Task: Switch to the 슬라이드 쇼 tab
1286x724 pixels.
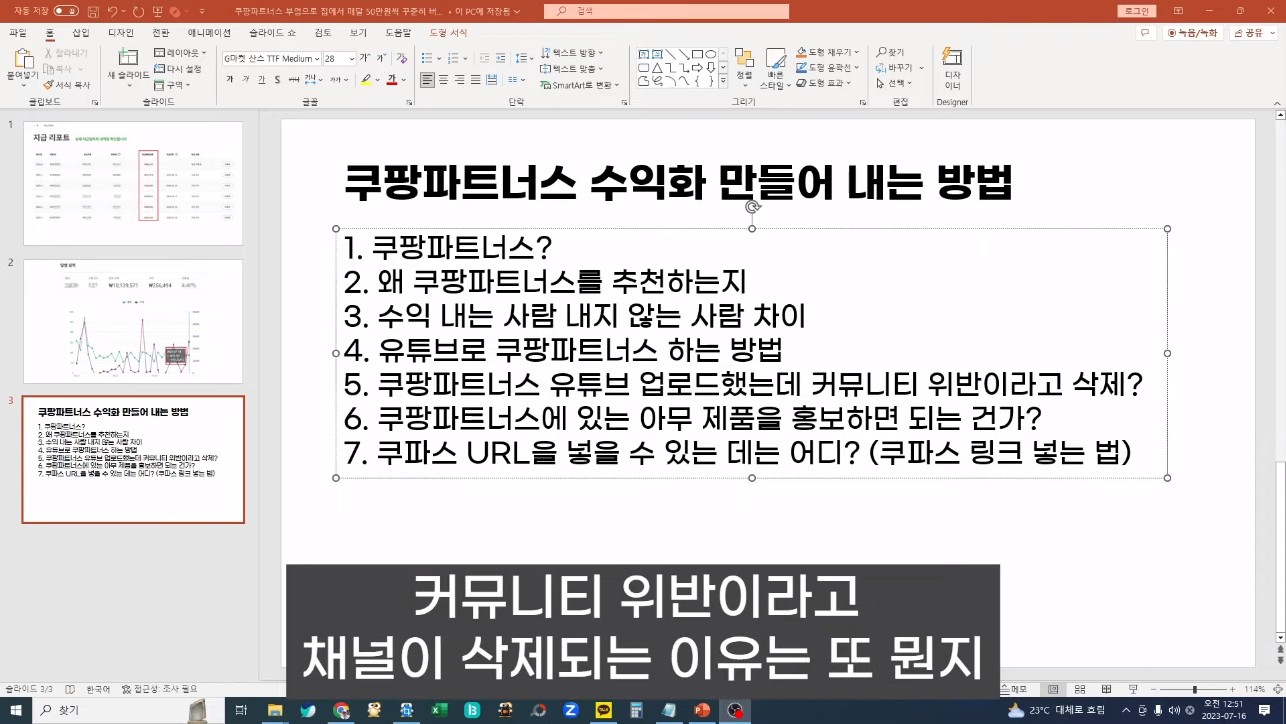Action: (x=272, y=33)
